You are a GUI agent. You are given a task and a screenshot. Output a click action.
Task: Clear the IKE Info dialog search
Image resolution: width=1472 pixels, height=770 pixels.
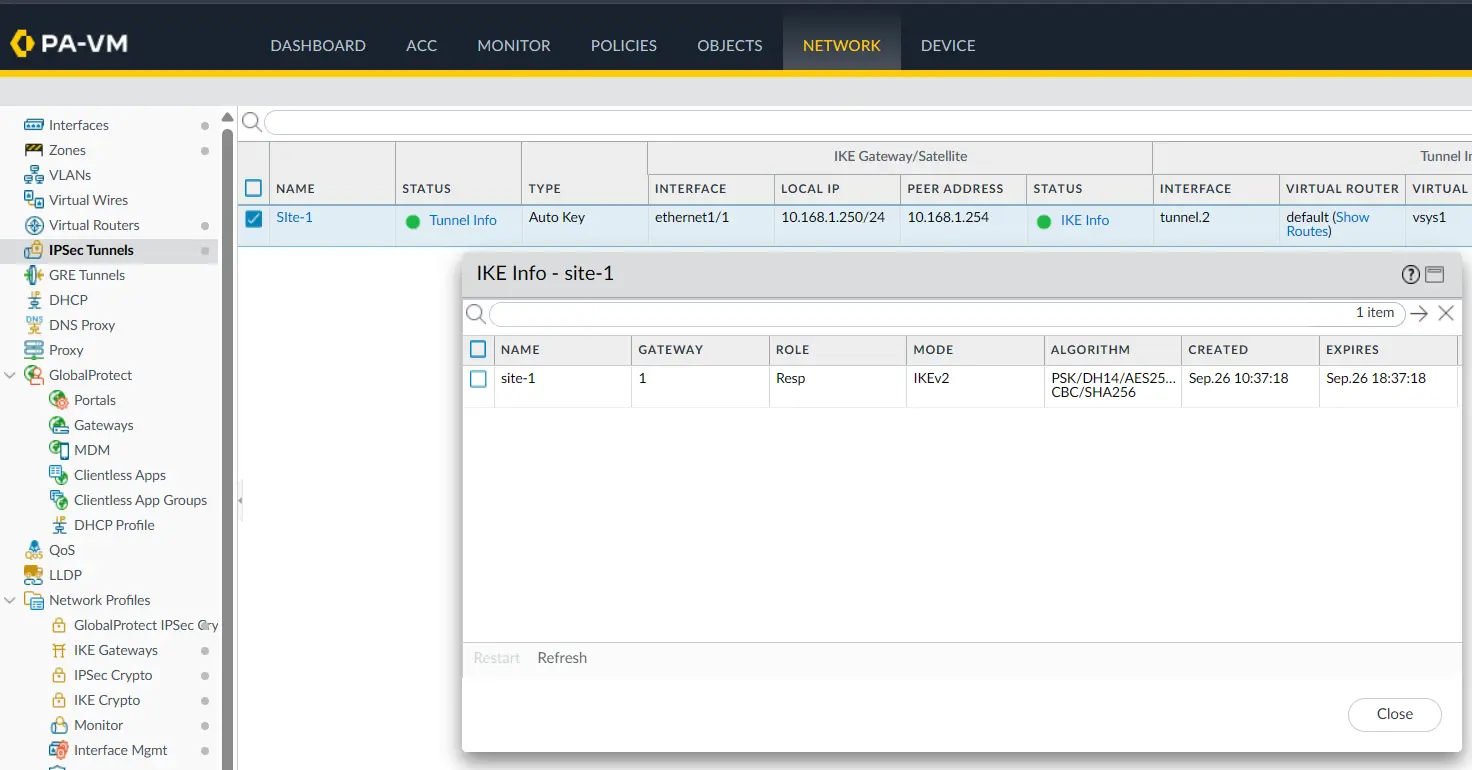coord(1446,313)
